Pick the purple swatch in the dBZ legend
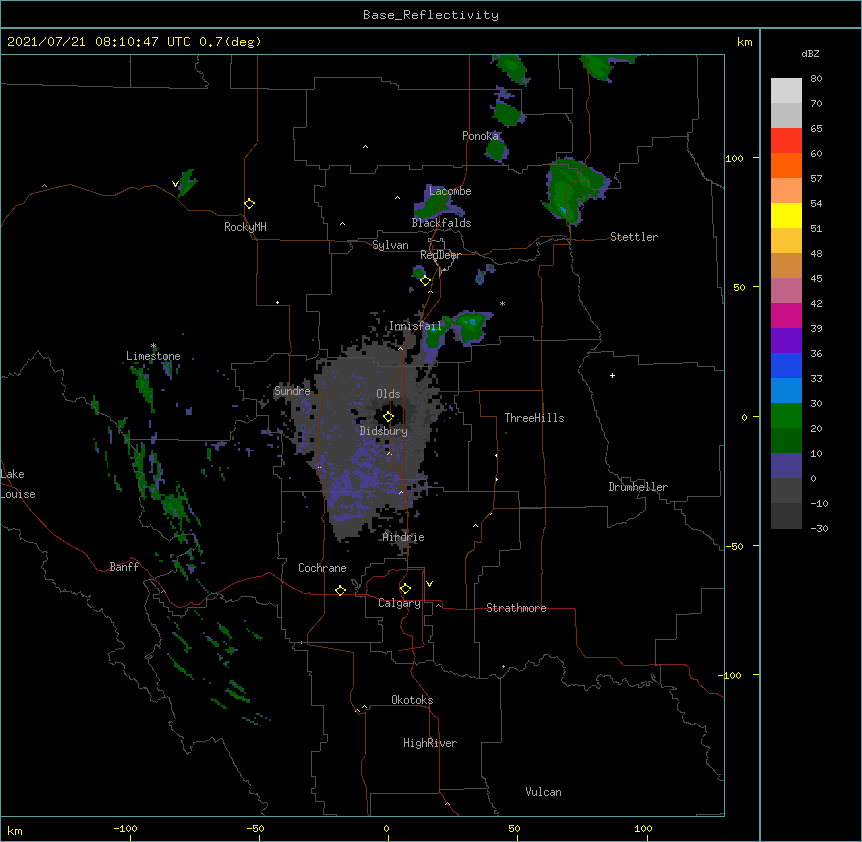Image resolution: width=862 pixels, height=842 pixels. pos(786,341)
